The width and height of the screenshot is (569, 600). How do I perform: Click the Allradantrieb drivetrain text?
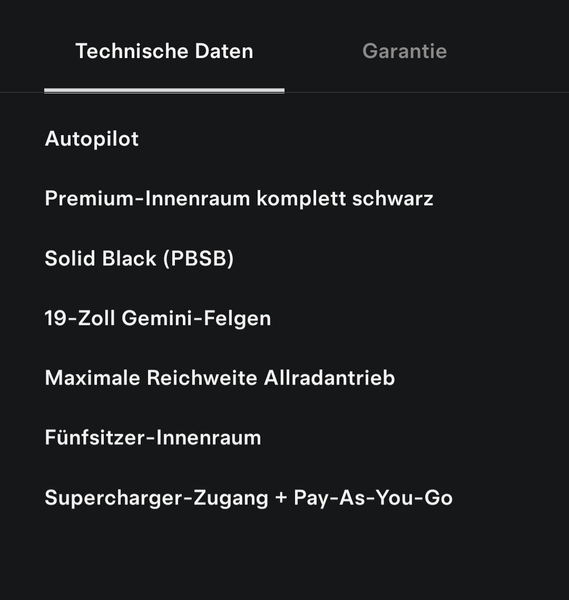point(329,378)
